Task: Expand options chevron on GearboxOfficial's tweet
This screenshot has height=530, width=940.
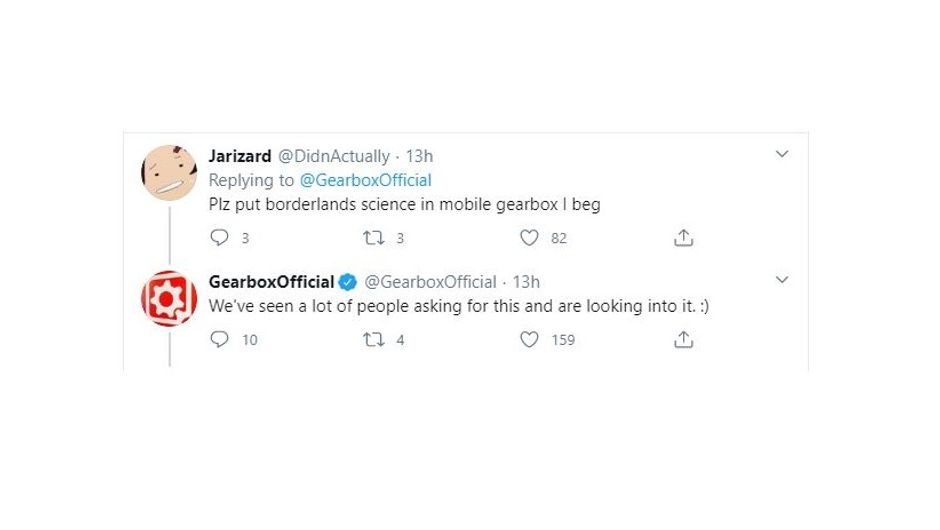Action: [x=782, y=279]
